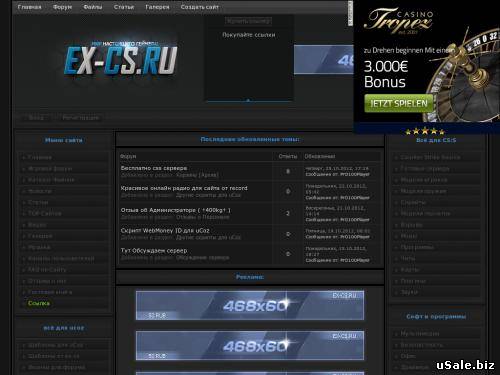Viewport: 500px width, 375px height.
Task: Open Шаблоны для uCoz sidebar link
Action: click(55, 345)
